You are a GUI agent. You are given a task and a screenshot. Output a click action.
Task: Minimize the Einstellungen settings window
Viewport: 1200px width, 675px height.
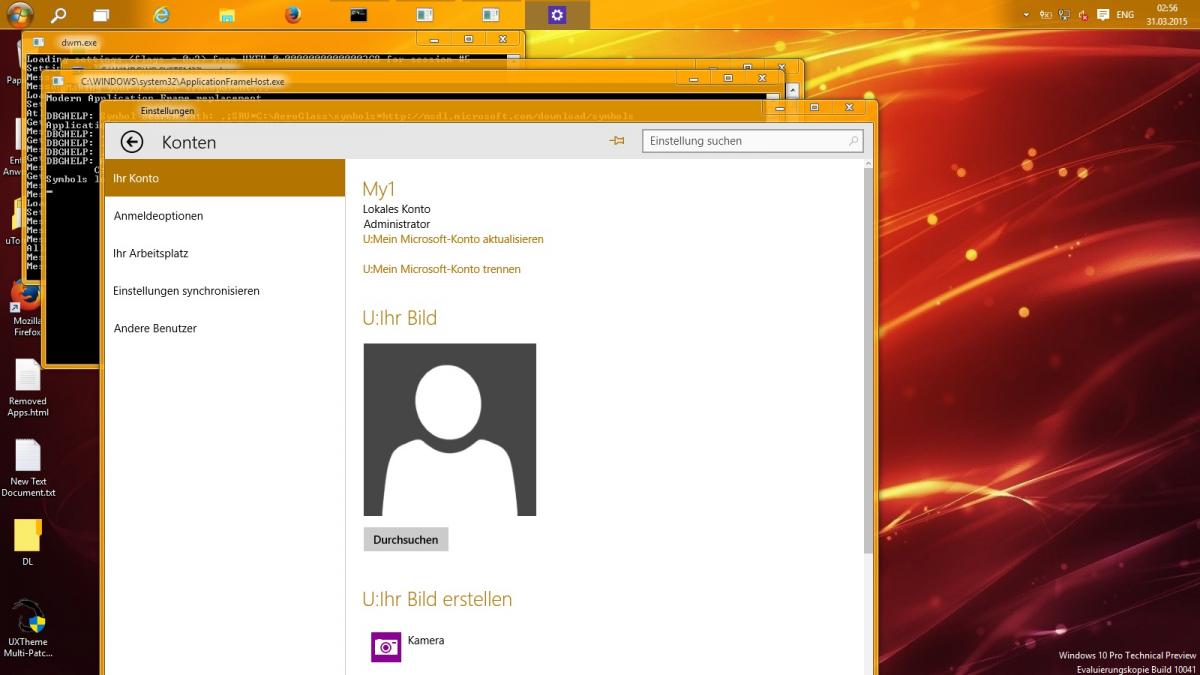[779, 107]
